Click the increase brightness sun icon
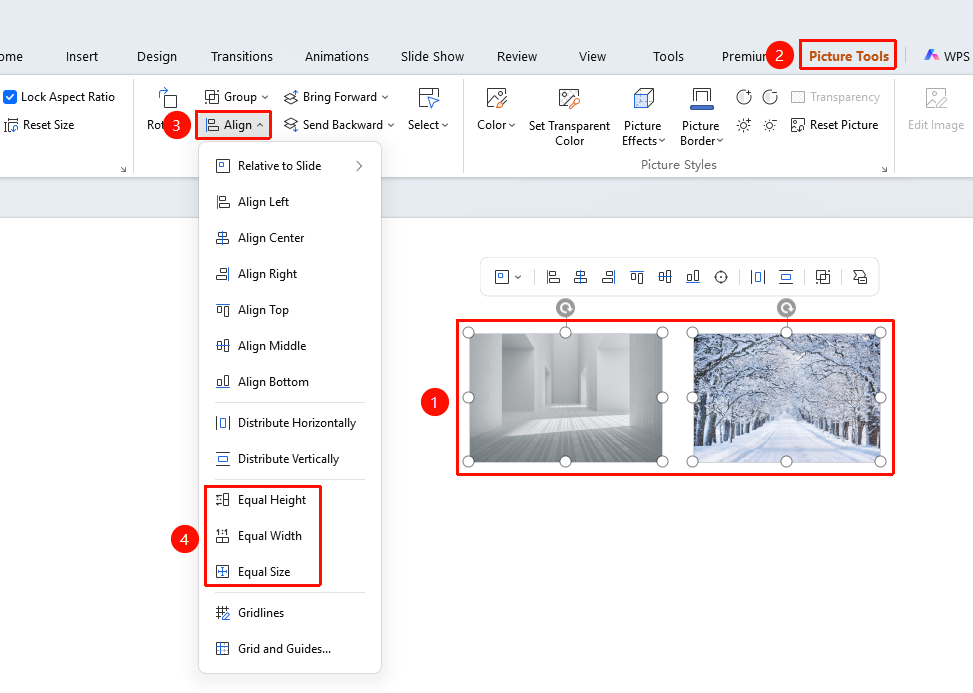This screenshot has height=693, width=973. (743, 125)
